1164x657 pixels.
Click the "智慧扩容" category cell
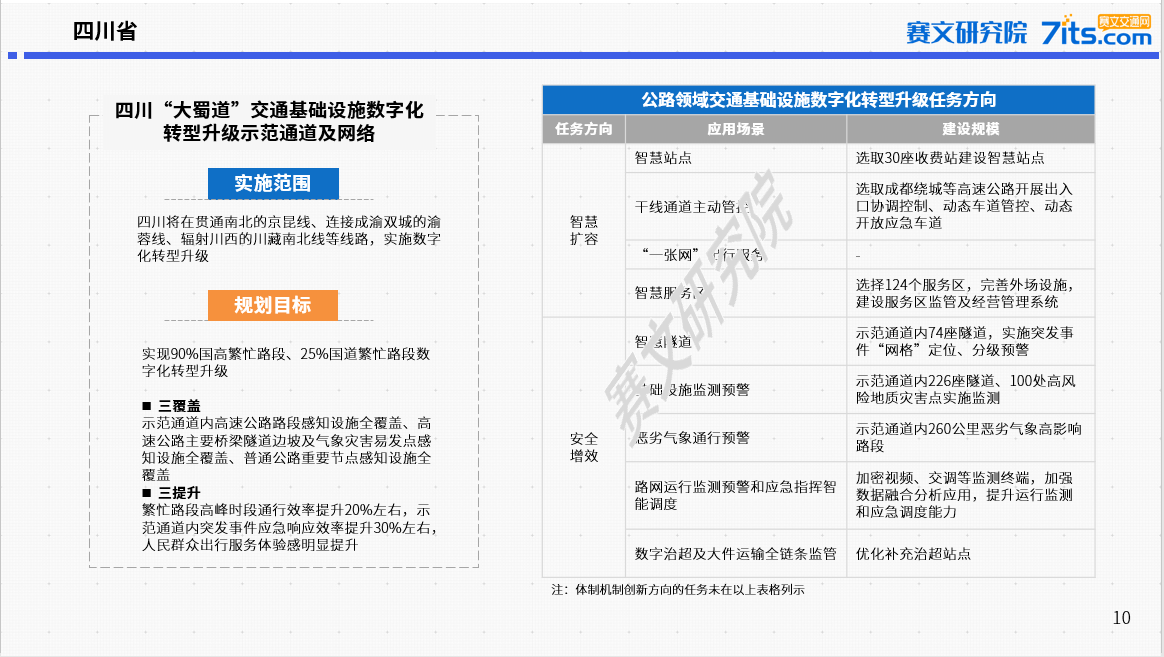click(583, 230)
